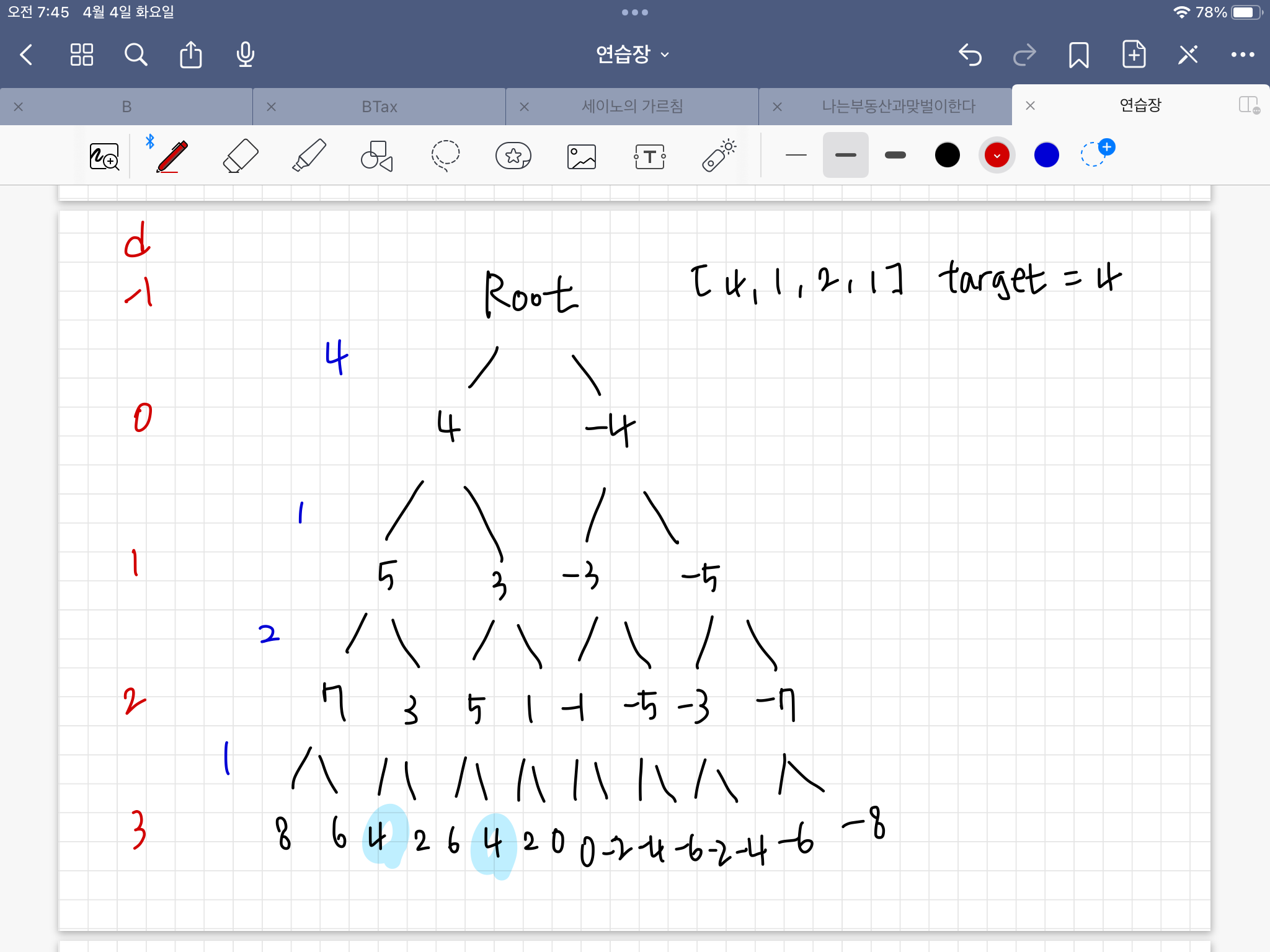Open the more options ellipsis menu
This screenshot has width=1270, height=952.
(1243, 55)
